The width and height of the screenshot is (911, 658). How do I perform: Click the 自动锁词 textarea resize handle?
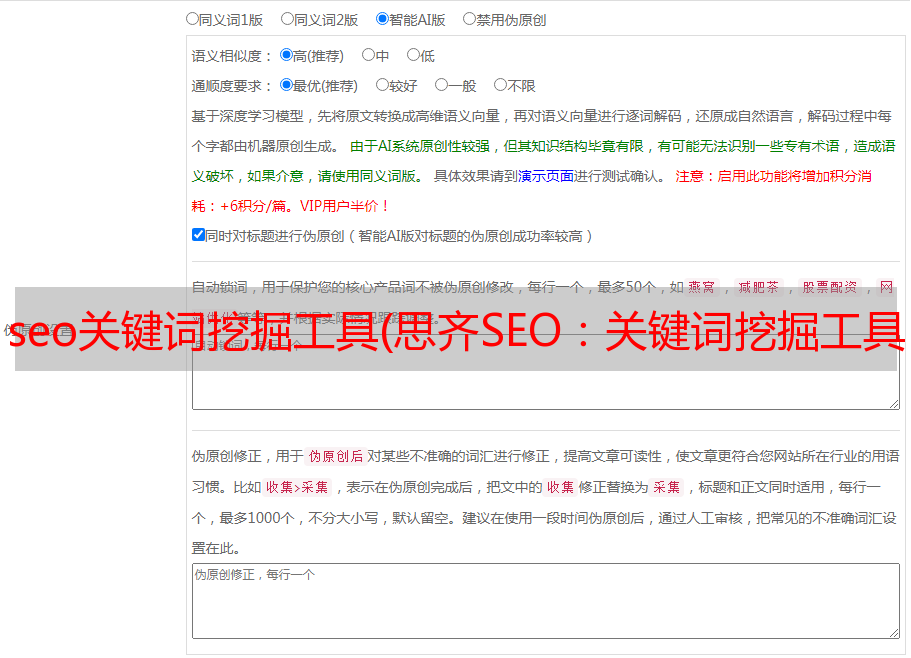893,402
